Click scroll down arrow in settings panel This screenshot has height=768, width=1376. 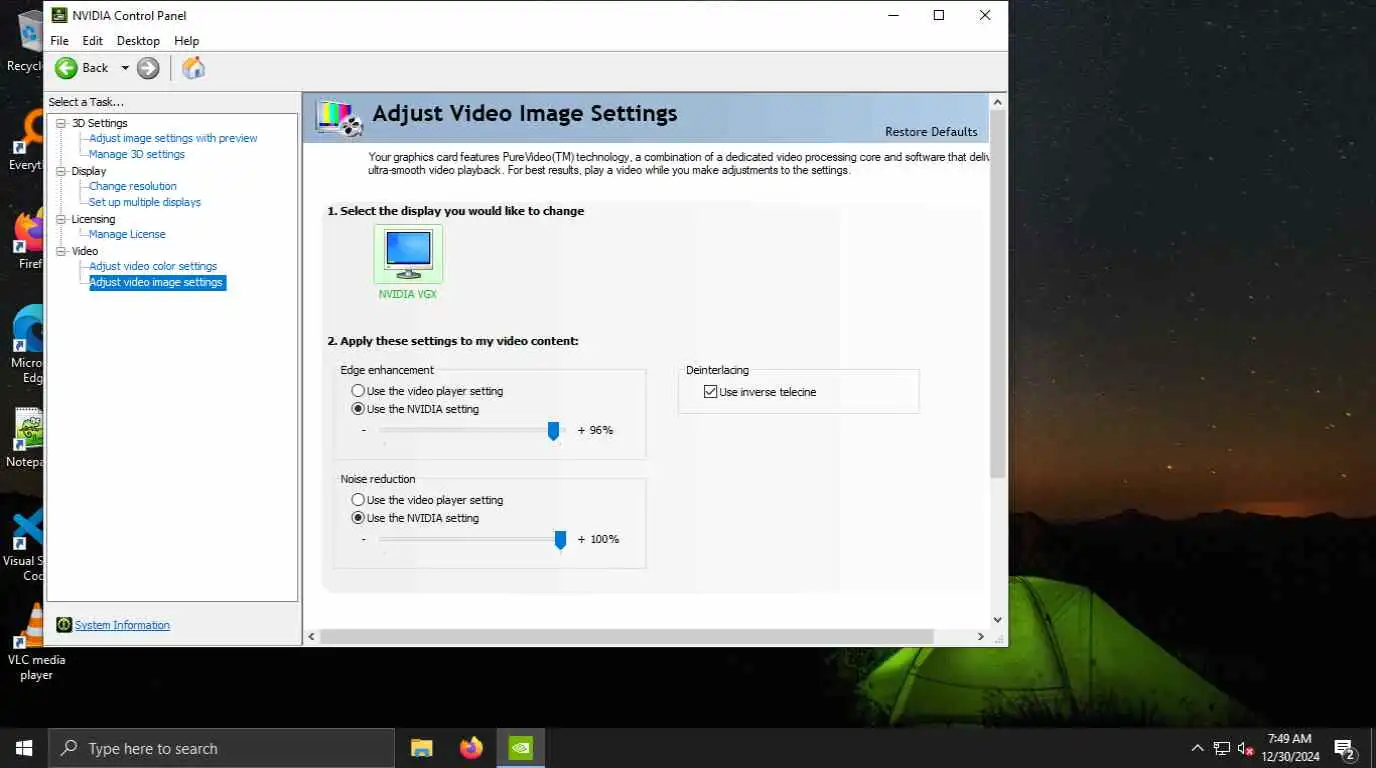997,620
